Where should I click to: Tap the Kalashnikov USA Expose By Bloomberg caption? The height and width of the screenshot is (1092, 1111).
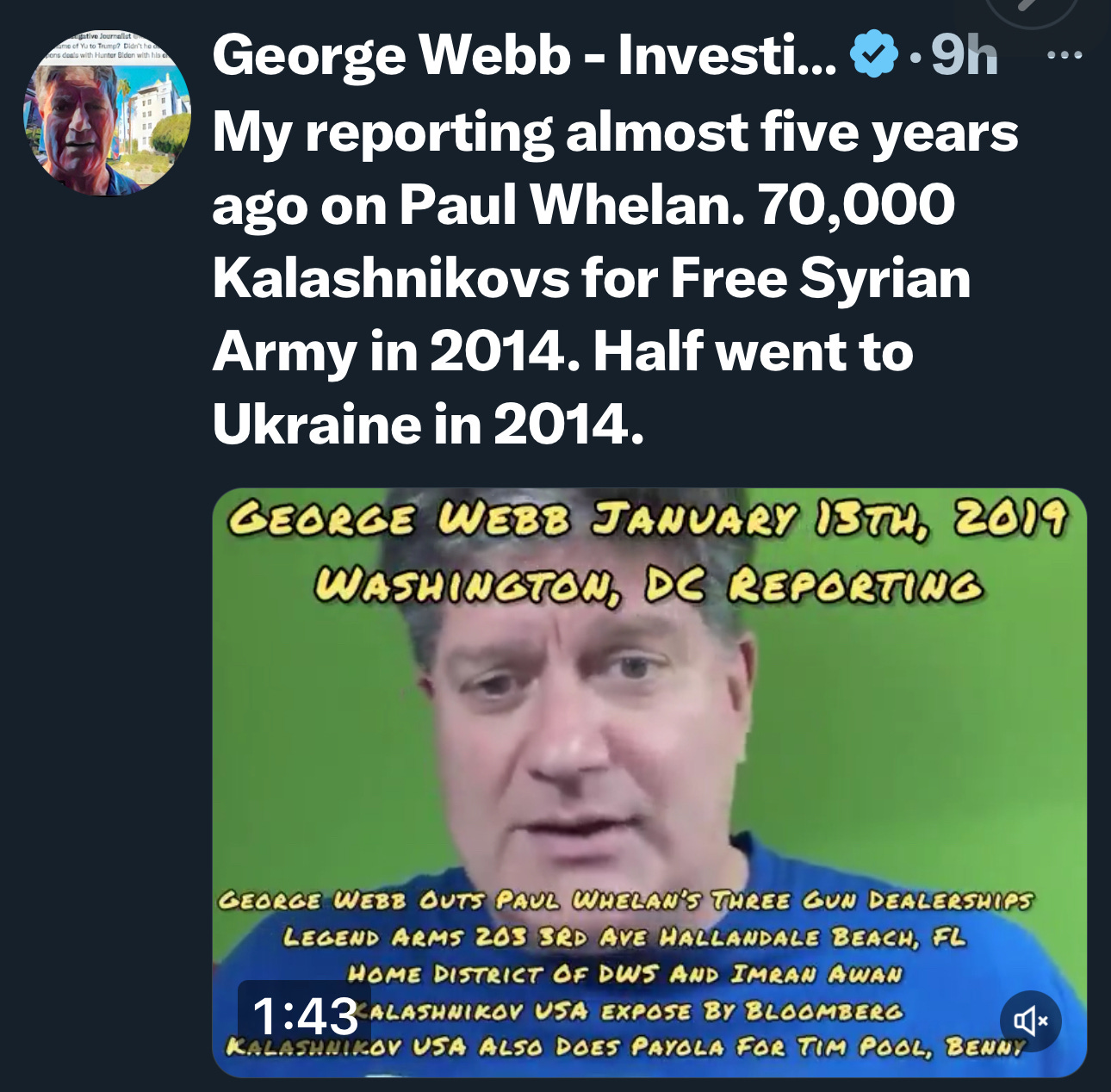(x=636, y=1011)
